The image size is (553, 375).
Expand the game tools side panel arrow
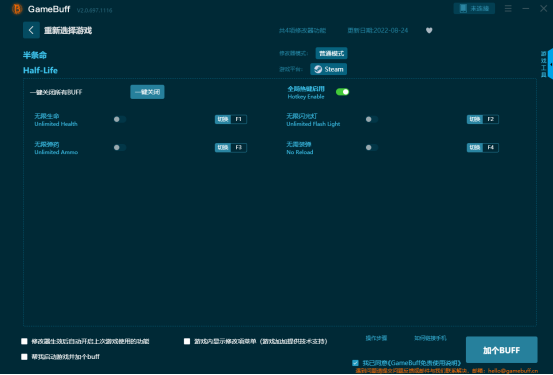coord(550,64)
